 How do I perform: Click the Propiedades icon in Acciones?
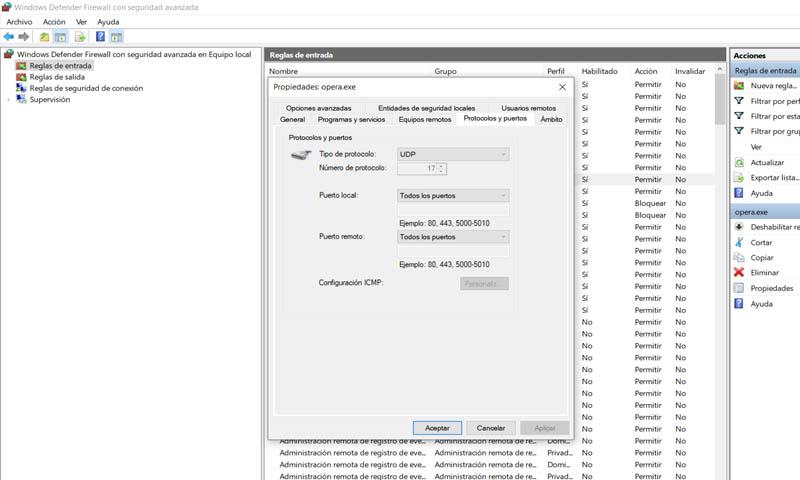pyautogui.click(x=739, y=288)
